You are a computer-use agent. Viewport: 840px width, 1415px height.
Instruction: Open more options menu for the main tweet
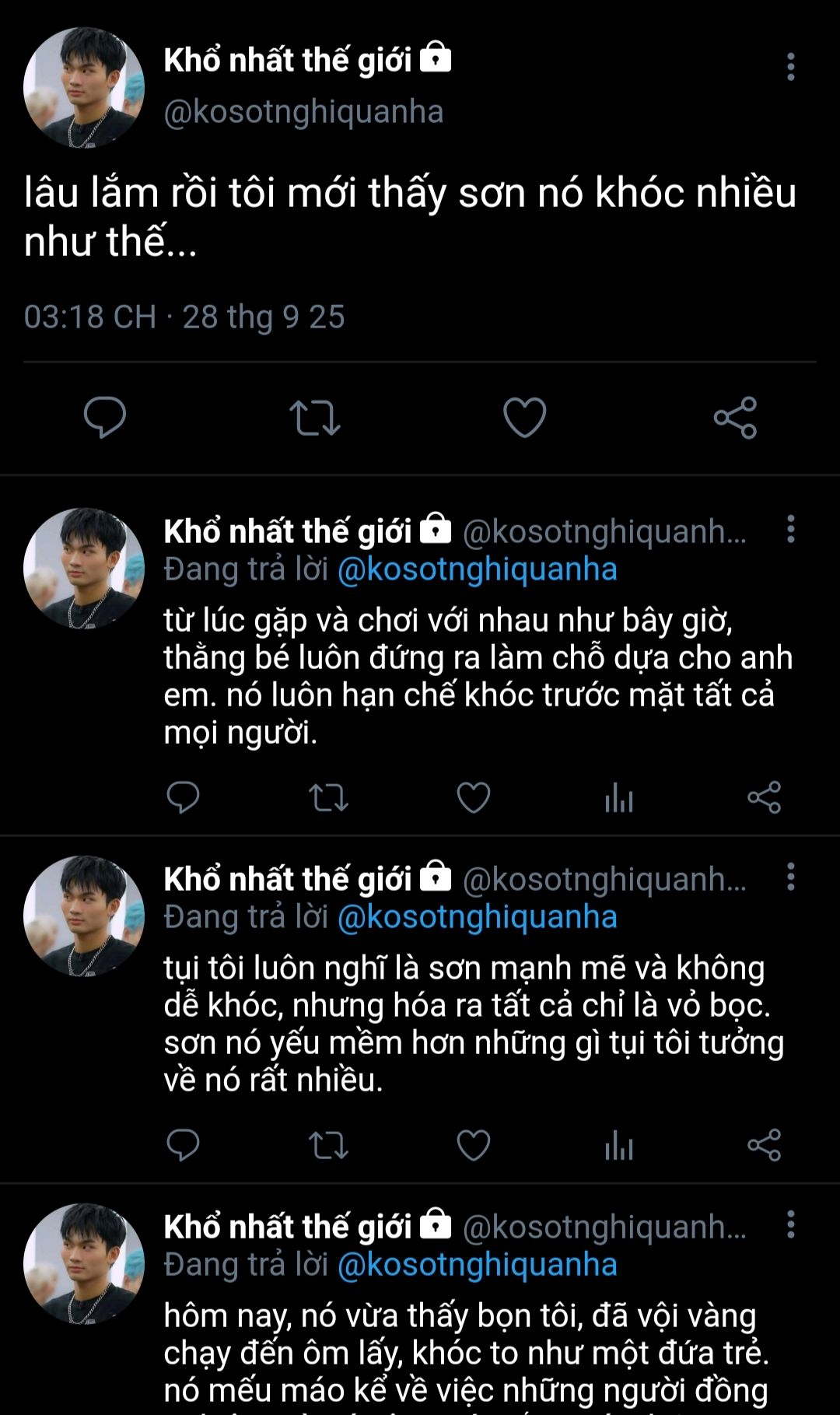pos(791,67)
